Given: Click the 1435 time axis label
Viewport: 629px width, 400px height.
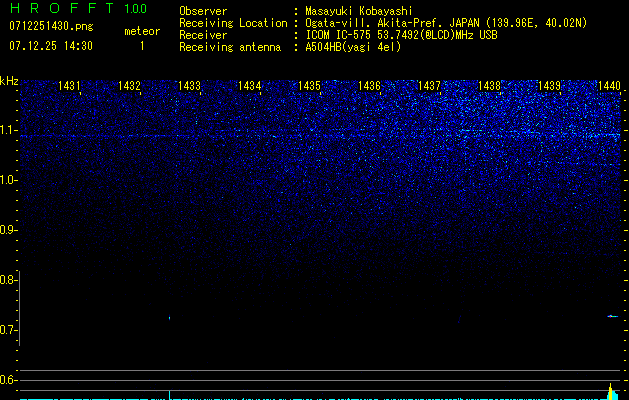Looking at the screenshot, I should (309, 86).
